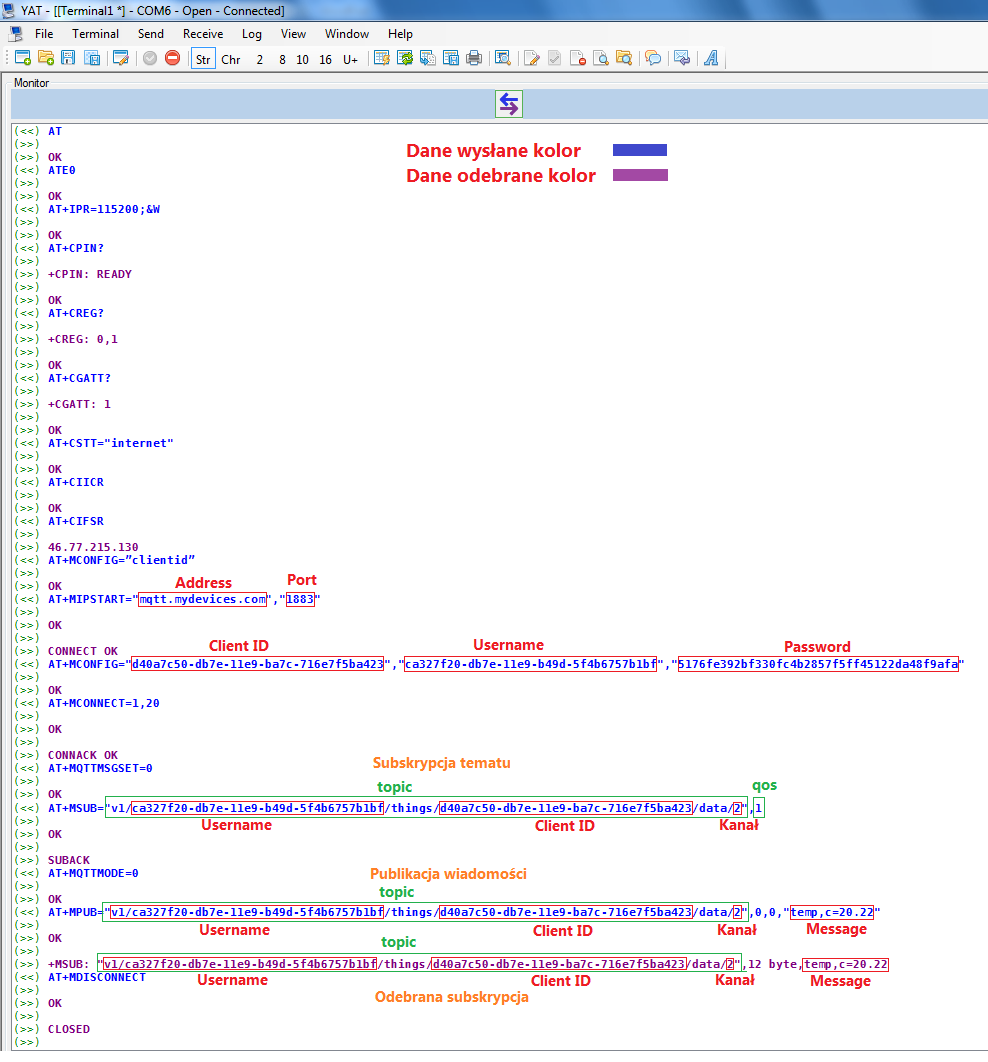Click the ATE0 command line

point(62,170)
